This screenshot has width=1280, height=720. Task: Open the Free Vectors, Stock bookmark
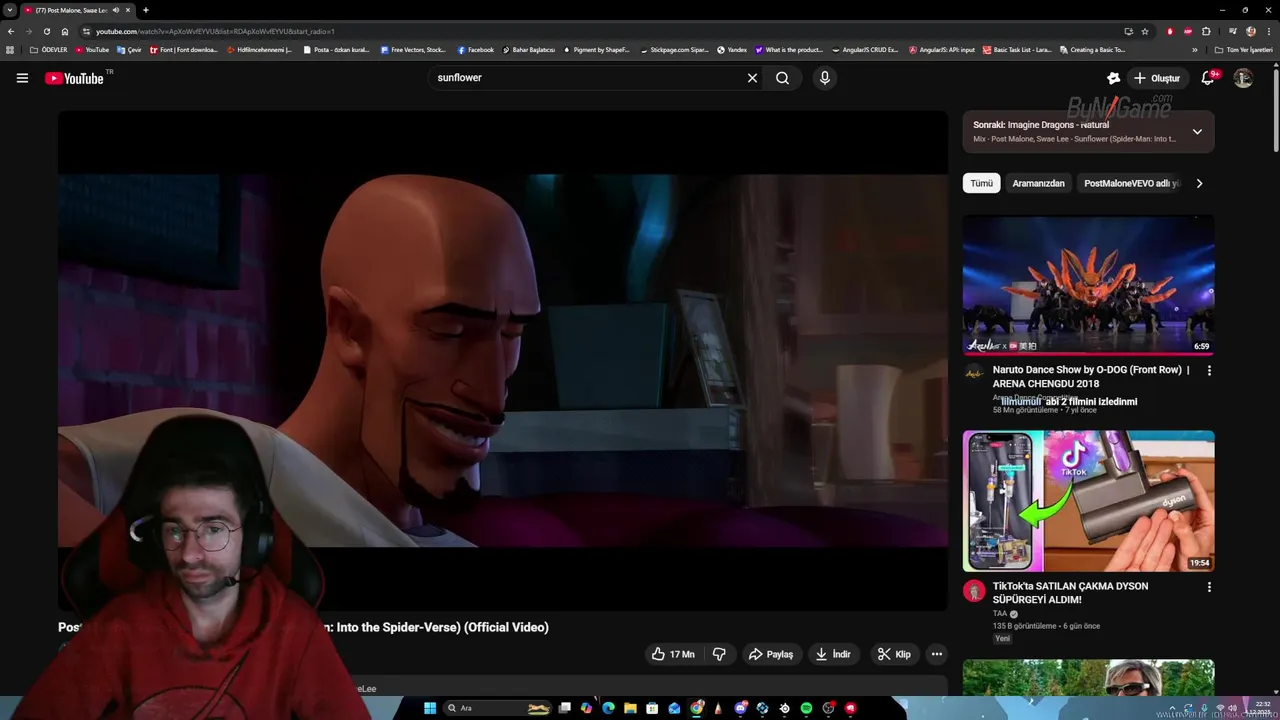[x=413, y=49]
